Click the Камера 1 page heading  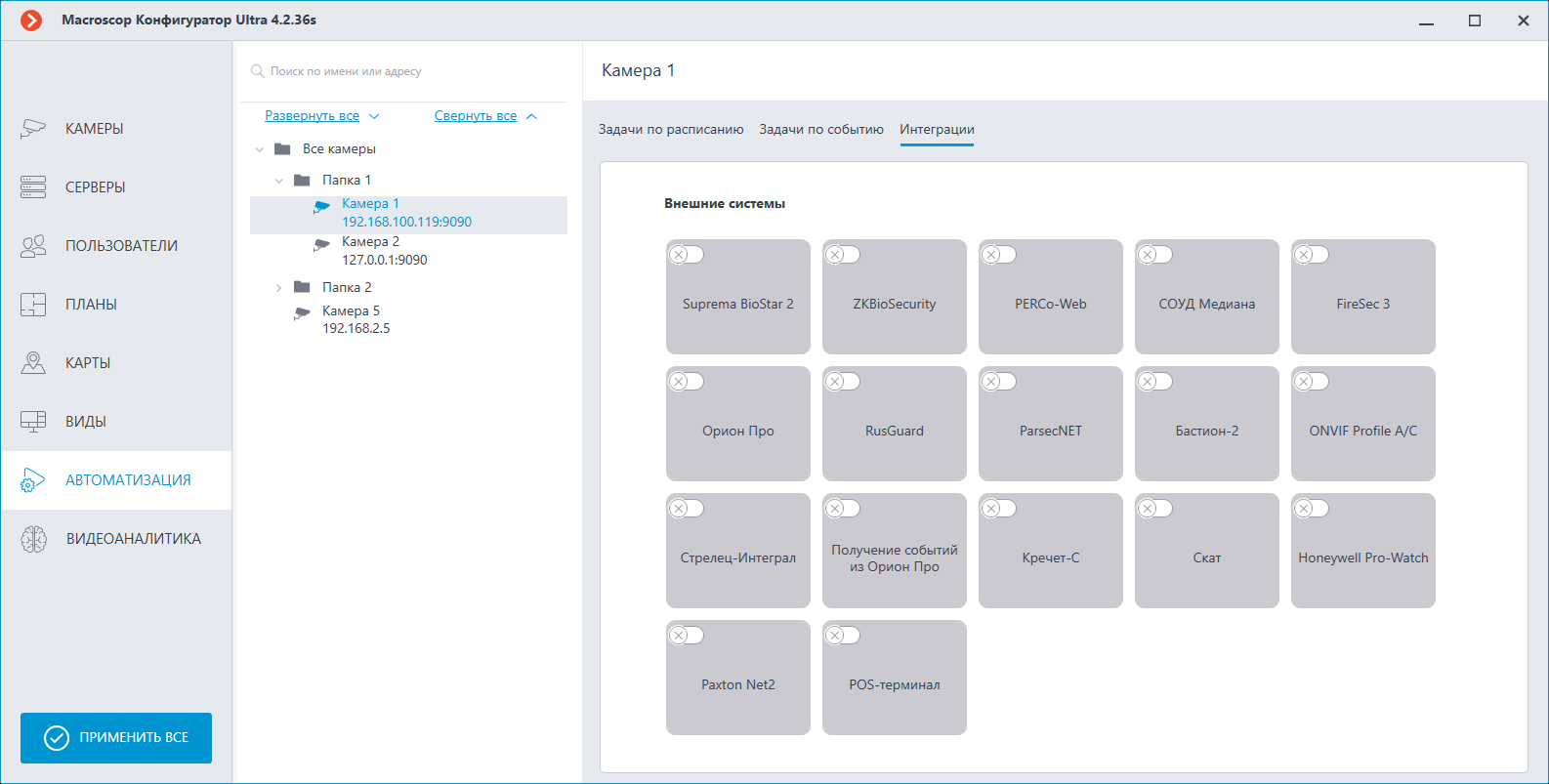coord(638,70)
